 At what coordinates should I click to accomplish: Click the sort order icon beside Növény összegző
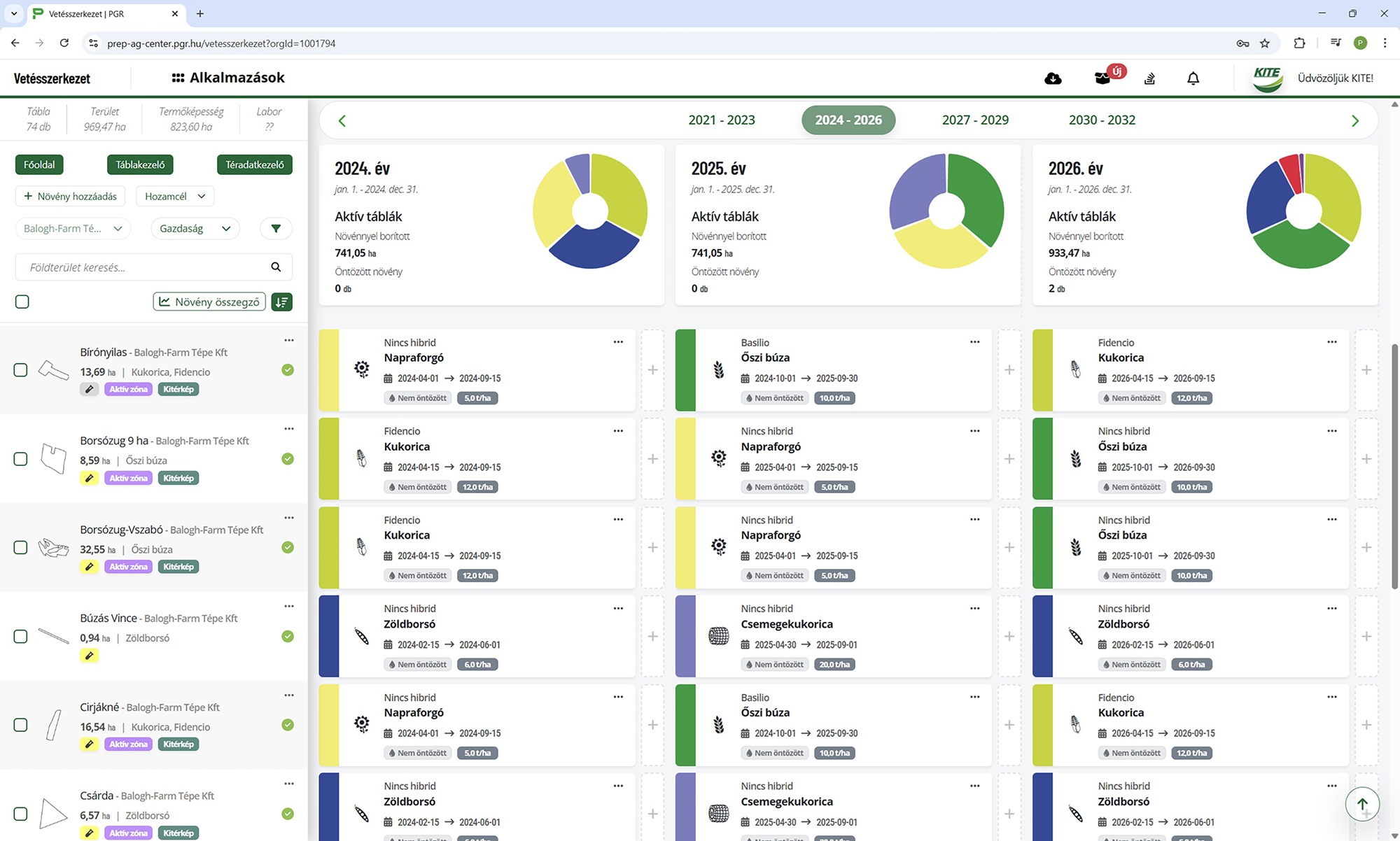[282, 302]
